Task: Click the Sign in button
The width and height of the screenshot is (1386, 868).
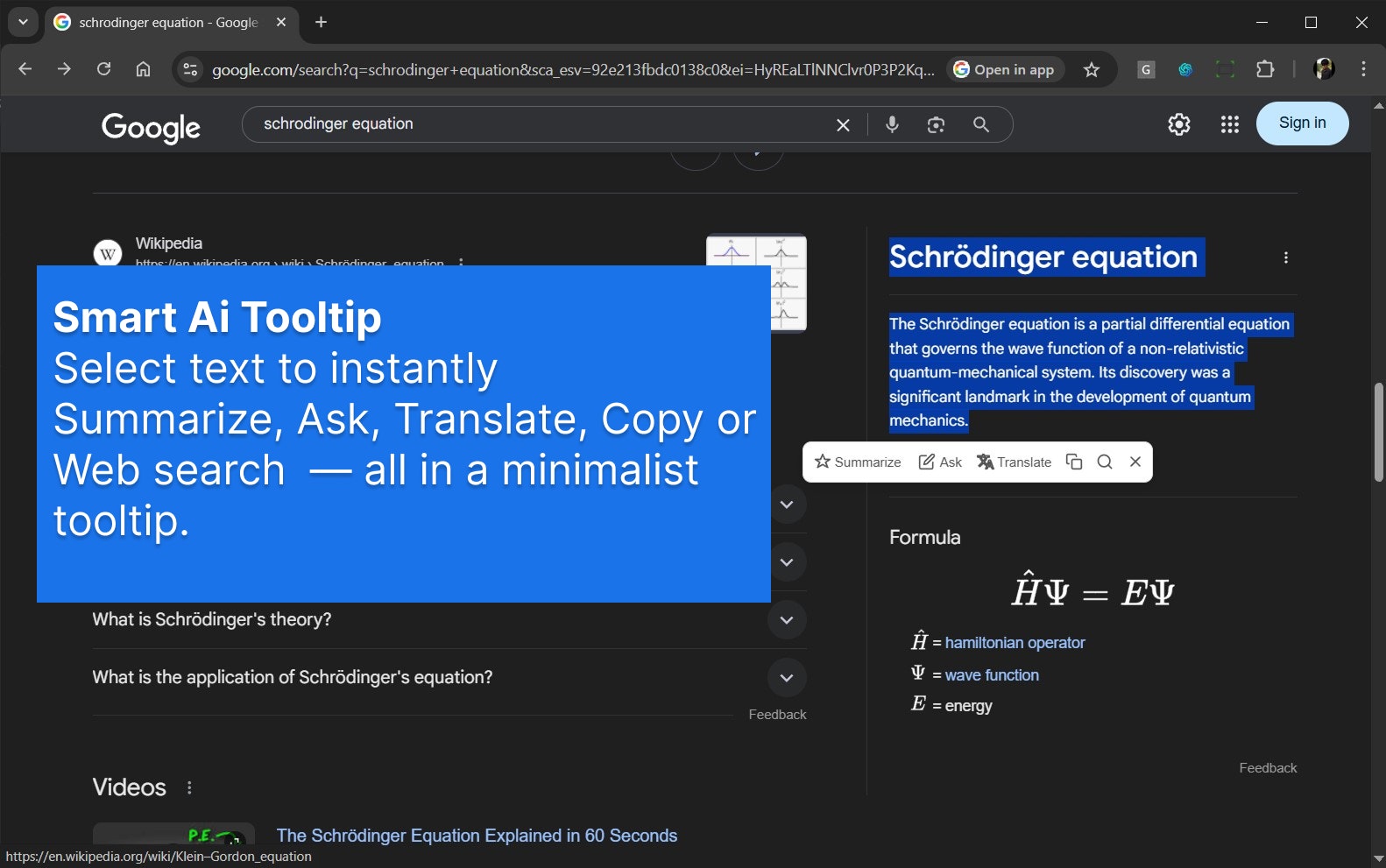Action: coord(1302,123)
